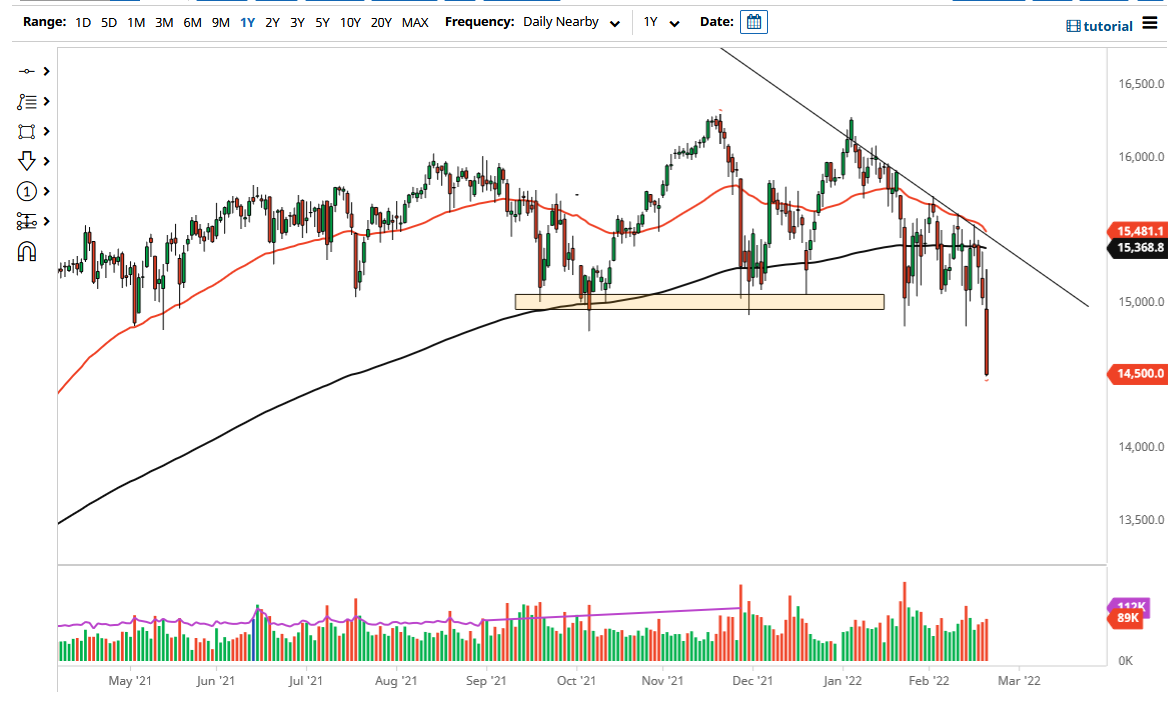Select the arrow annotation tool
1176x711 pixels.
point(26,161)
